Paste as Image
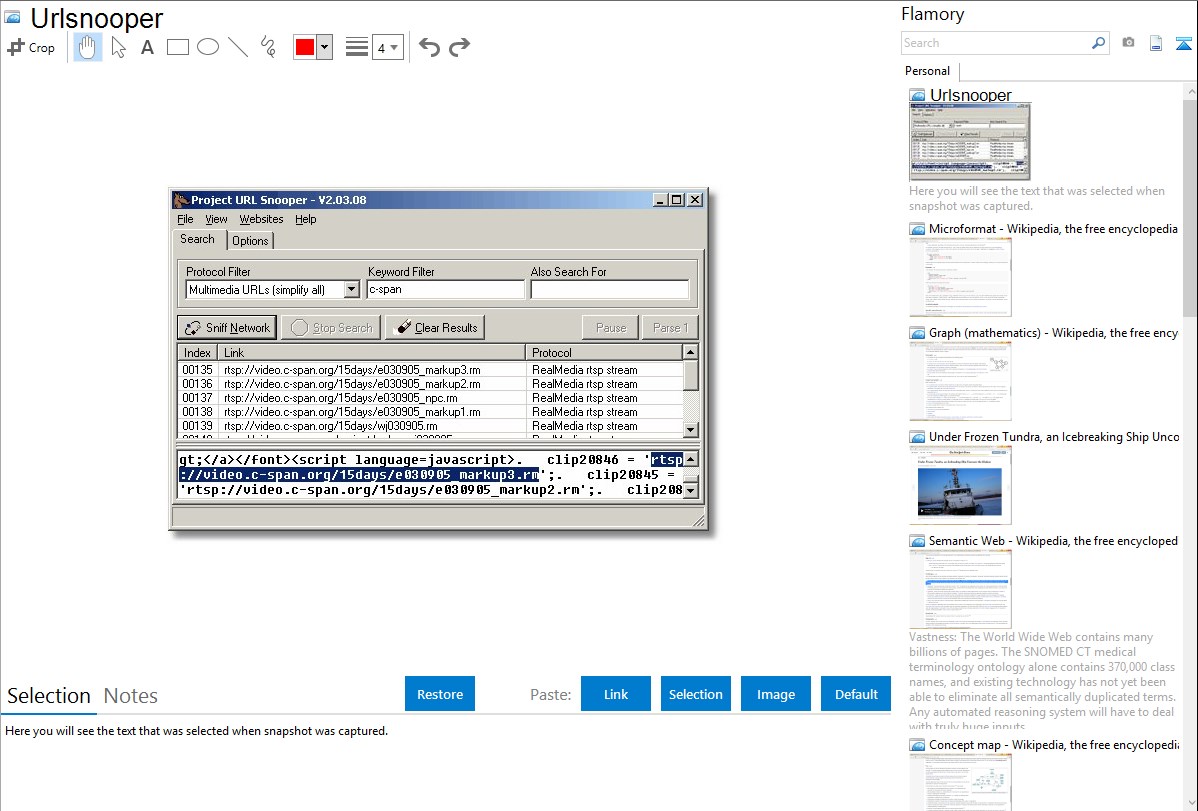The height and width of the screenshot is (811, 1198). point(776,694)
